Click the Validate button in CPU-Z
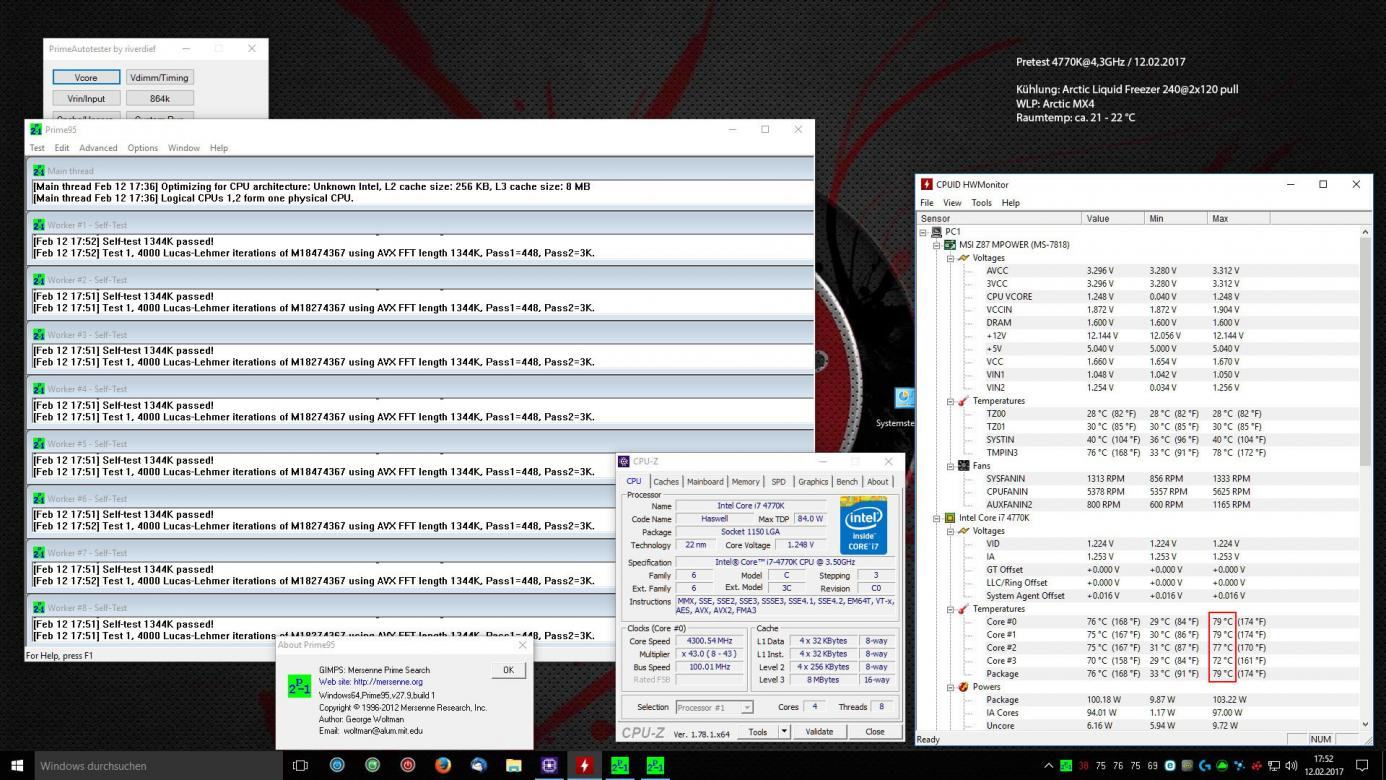 [819, 731]
